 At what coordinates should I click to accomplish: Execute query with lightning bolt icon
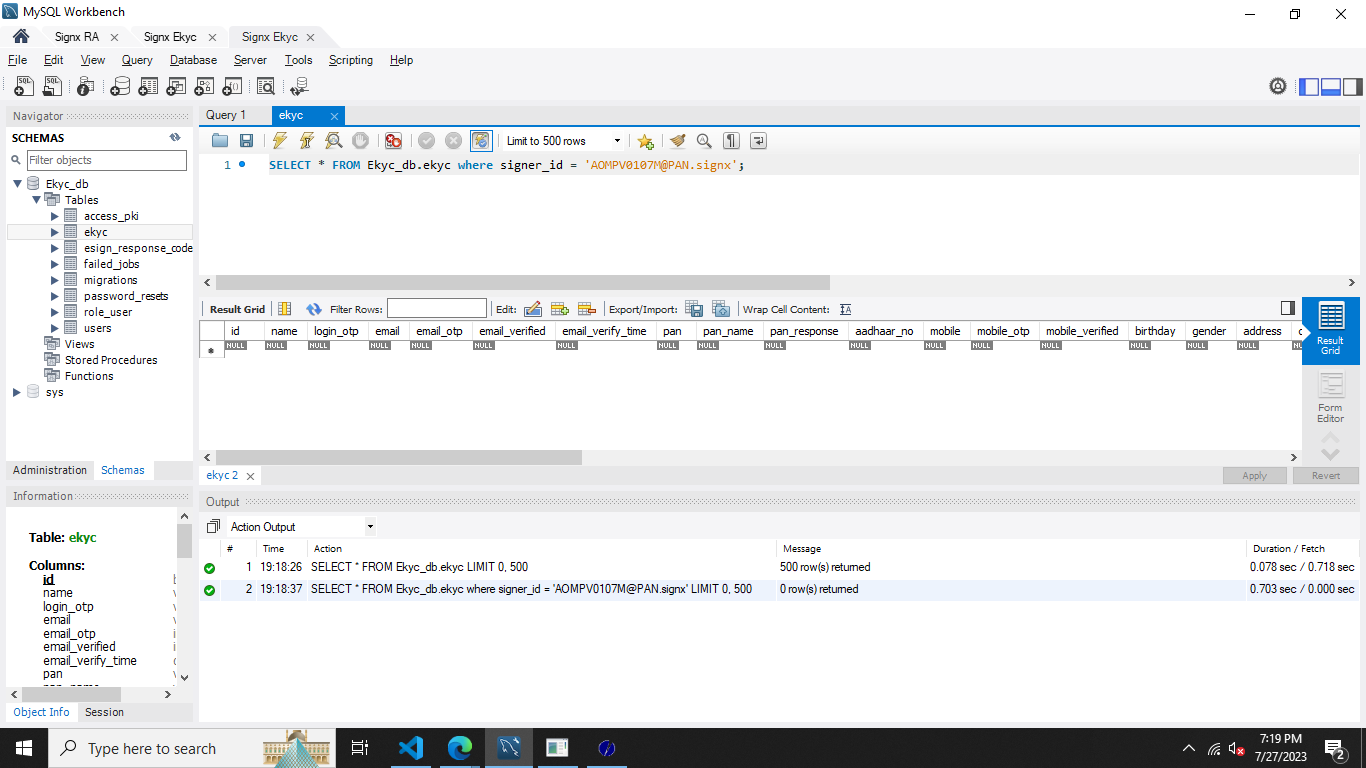(280, 141)
